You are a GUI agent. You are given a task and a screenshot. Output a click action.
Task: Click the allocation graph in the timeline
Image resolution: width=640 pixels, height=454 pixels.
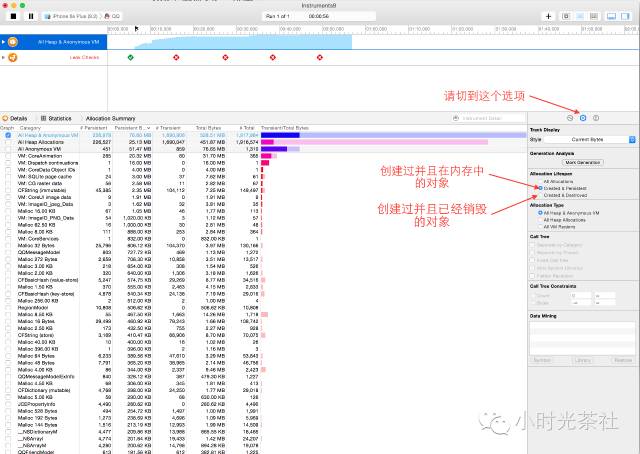point(243,42)
